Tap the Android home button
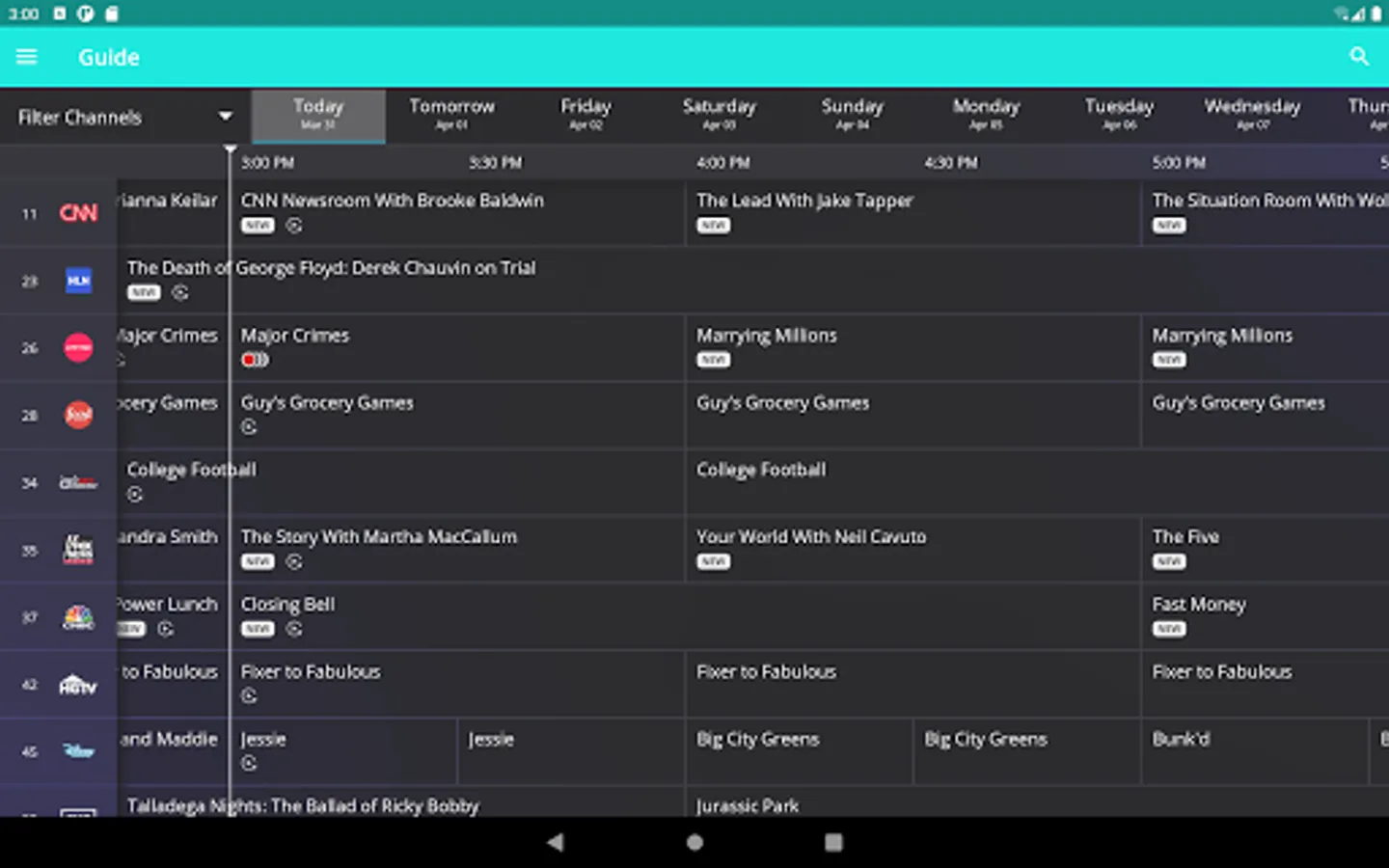1389x868 pixels. (694, 842)
